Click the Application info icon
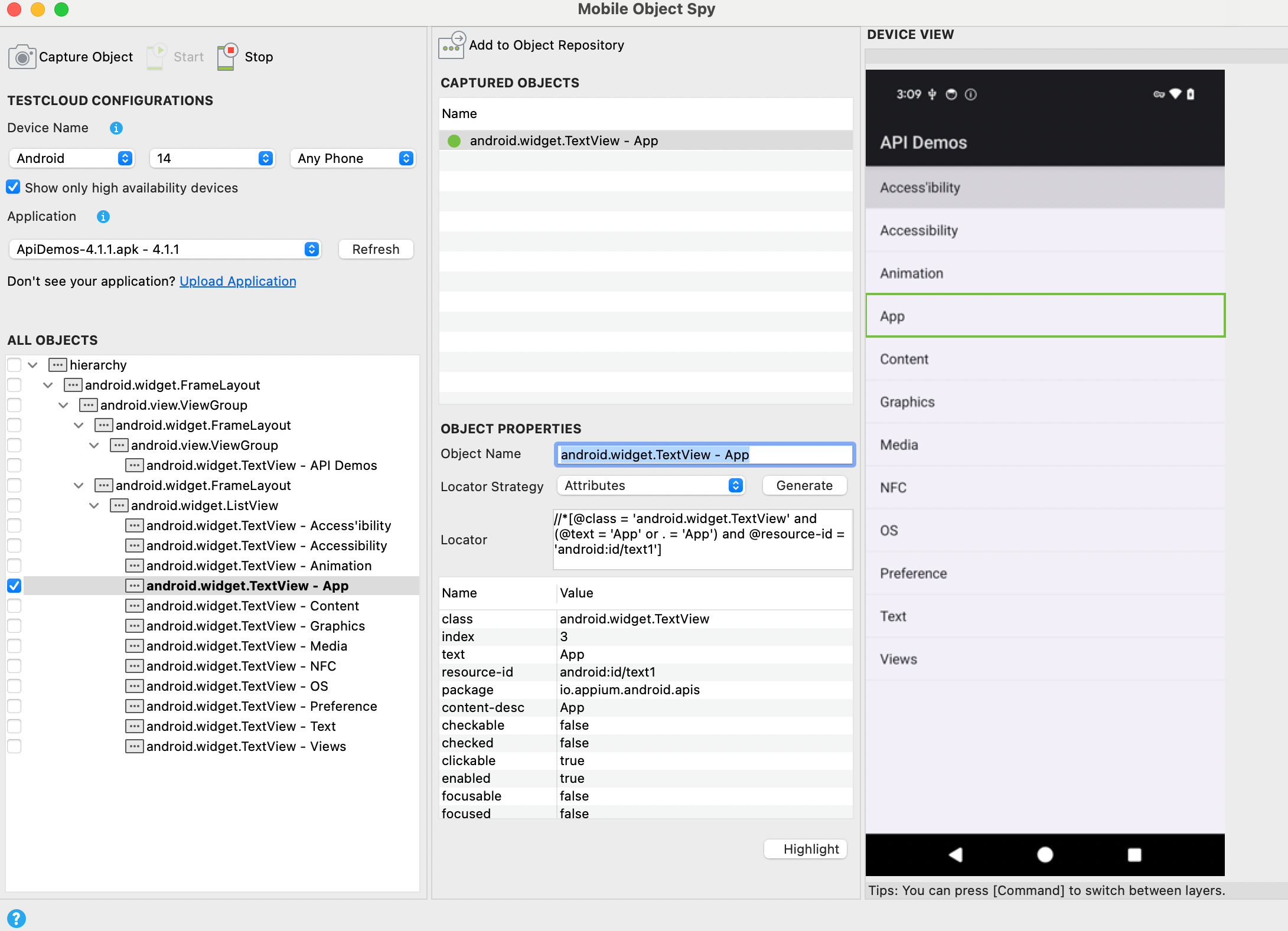The image size is (1288, 931). (103, 217)
